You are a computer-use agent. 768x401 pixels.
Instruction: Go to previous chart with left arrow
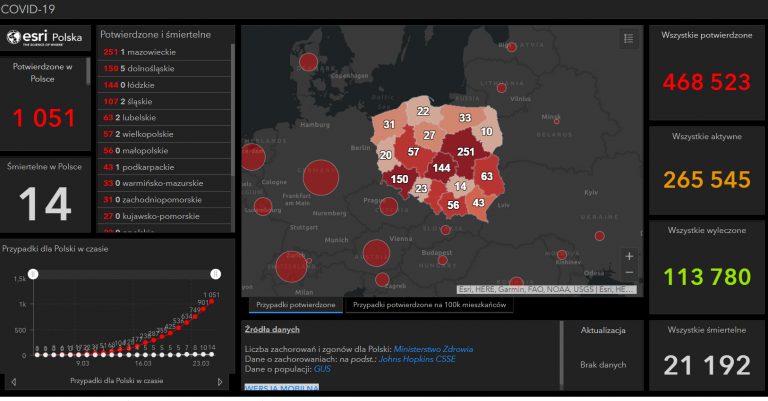pyautogui.click(x=14, y=381)
